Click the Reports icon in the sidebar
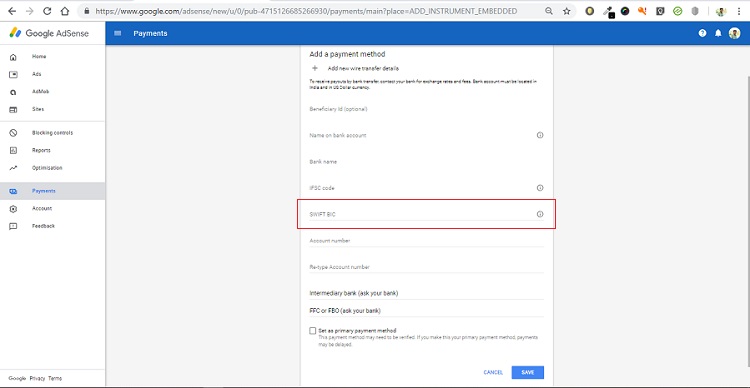The image size is (750, 388). (x=13, y=150)
